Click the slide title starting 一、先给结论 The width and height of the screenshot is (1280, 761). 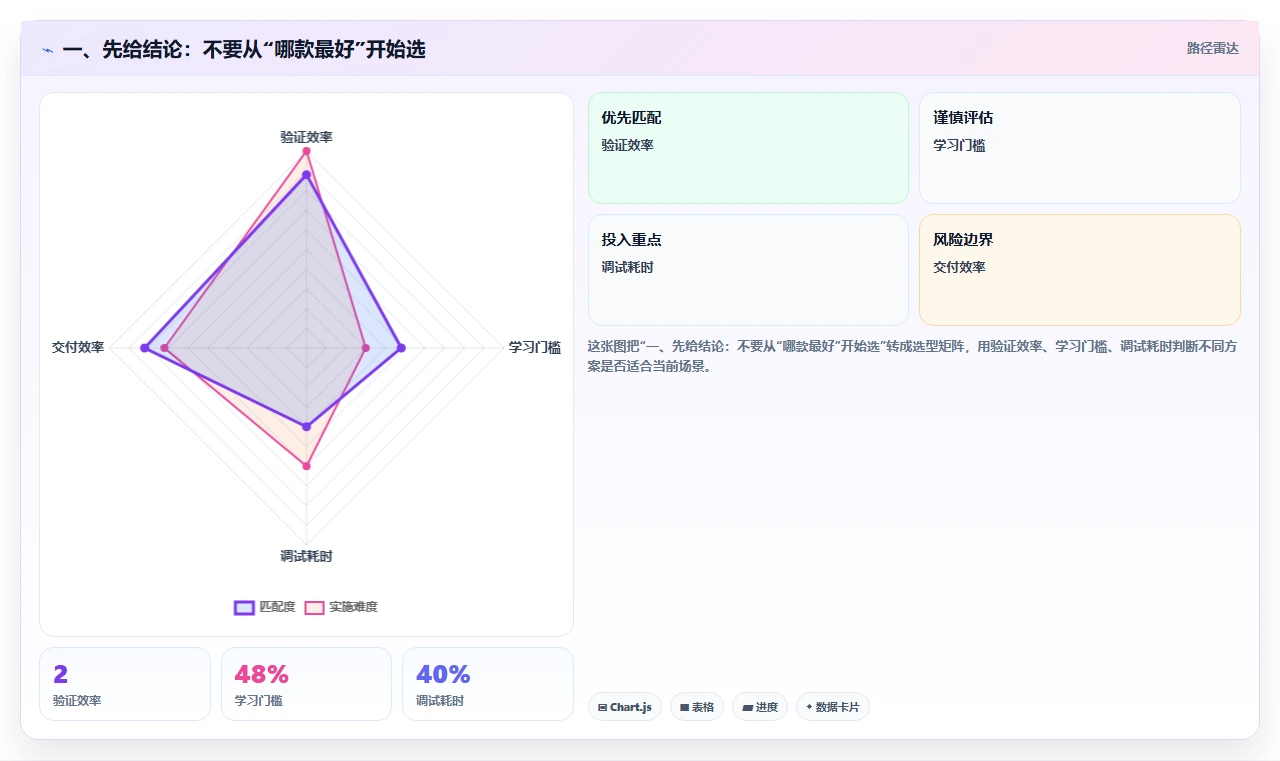[244, 49]
